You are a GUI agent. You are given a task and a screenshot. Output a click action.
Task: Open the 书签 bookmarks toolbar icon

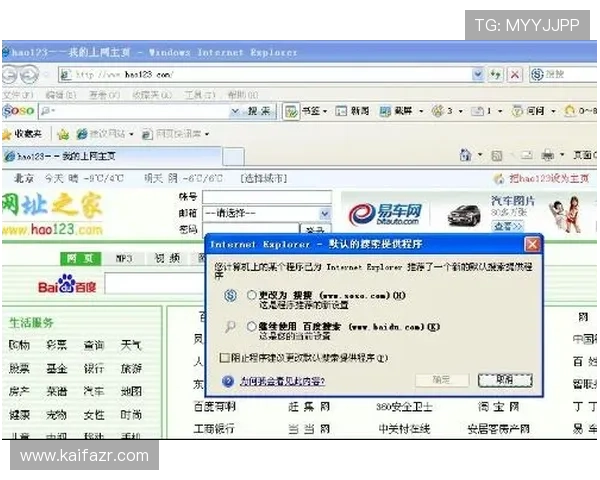click(x=291, y=111)
